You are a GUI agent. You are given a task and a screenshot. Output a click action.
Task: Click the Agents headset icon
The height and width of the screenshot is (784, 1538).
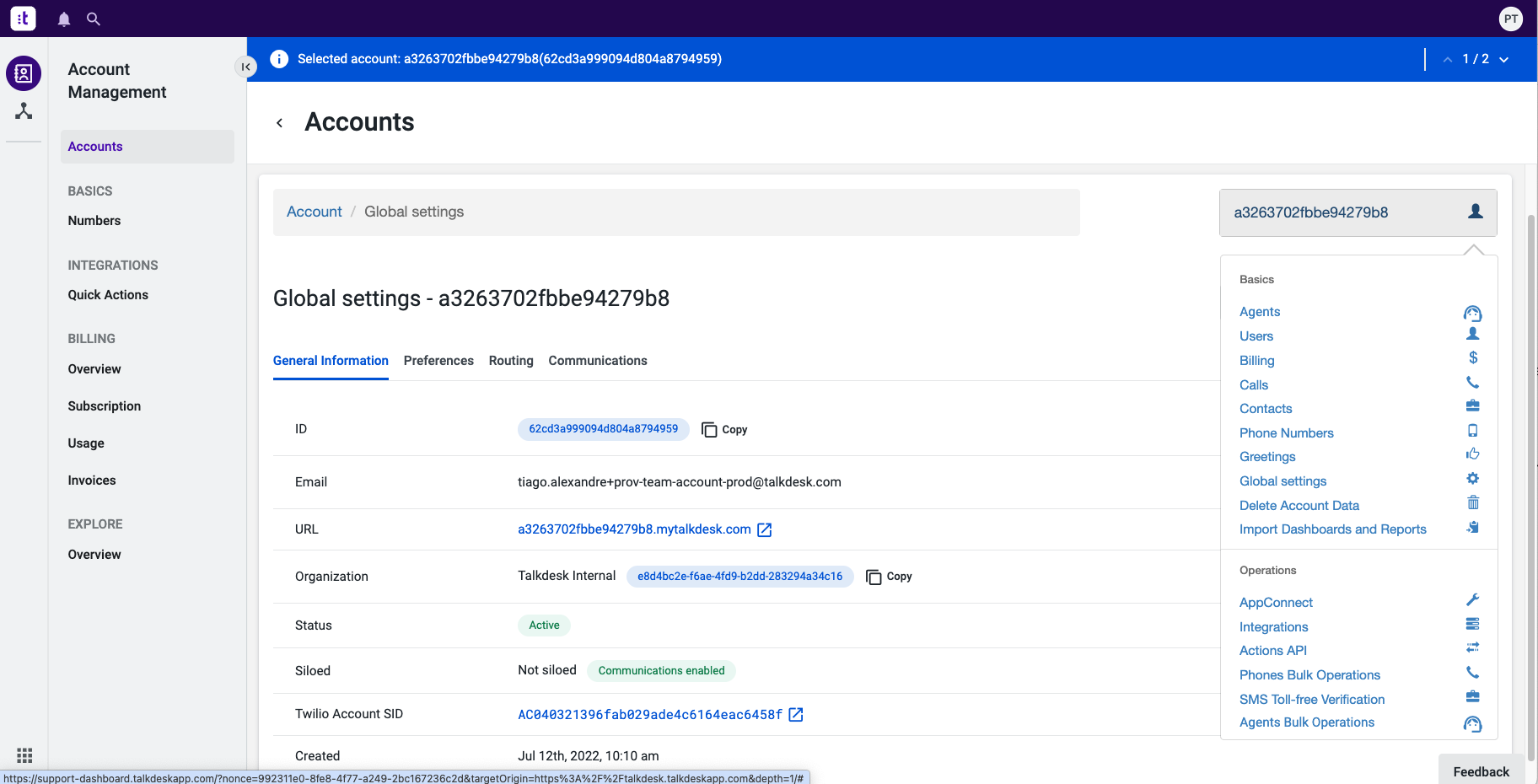[1473, 313]
